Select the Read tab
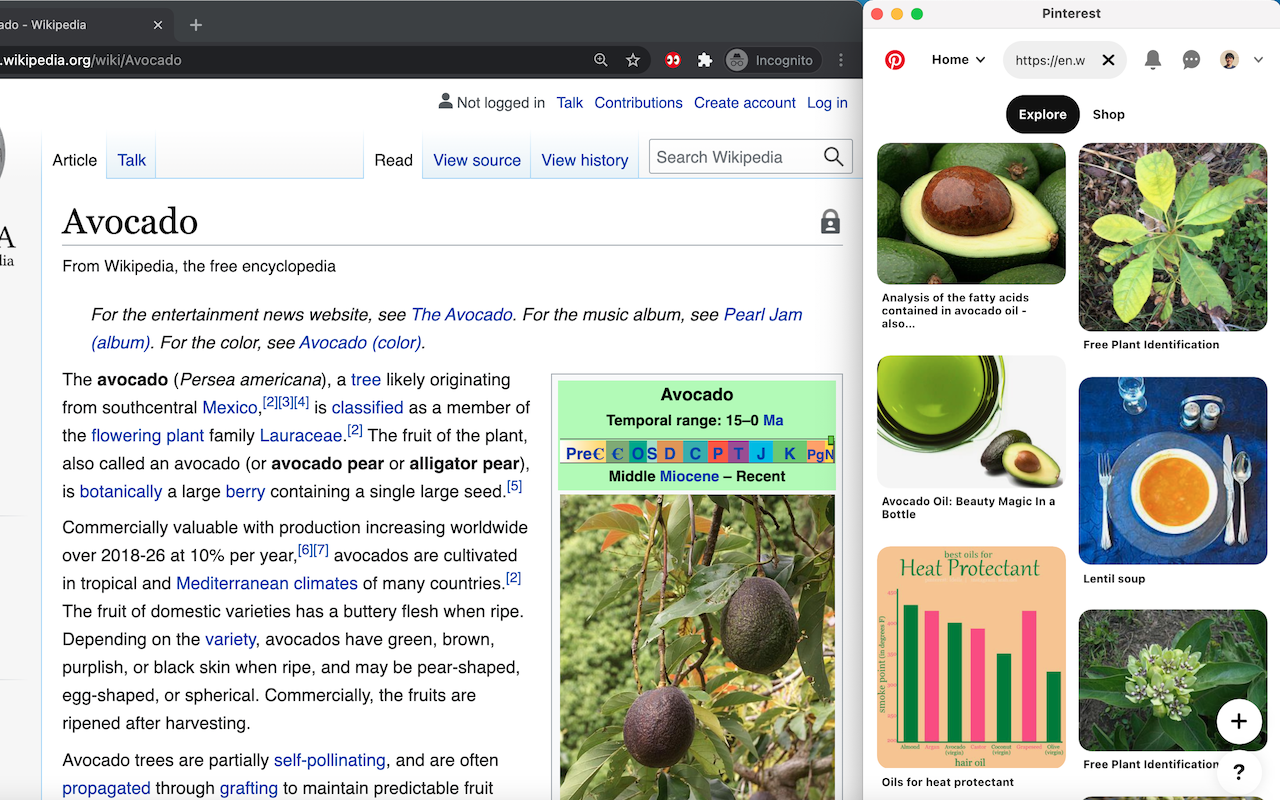 (x=393, y=160)
